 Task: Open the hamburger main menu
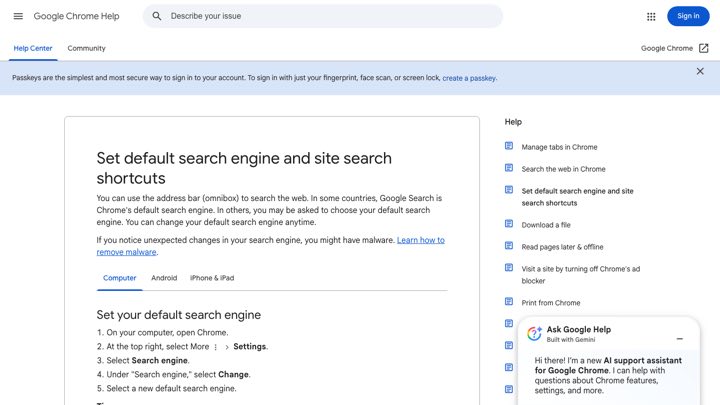(18, 16)
